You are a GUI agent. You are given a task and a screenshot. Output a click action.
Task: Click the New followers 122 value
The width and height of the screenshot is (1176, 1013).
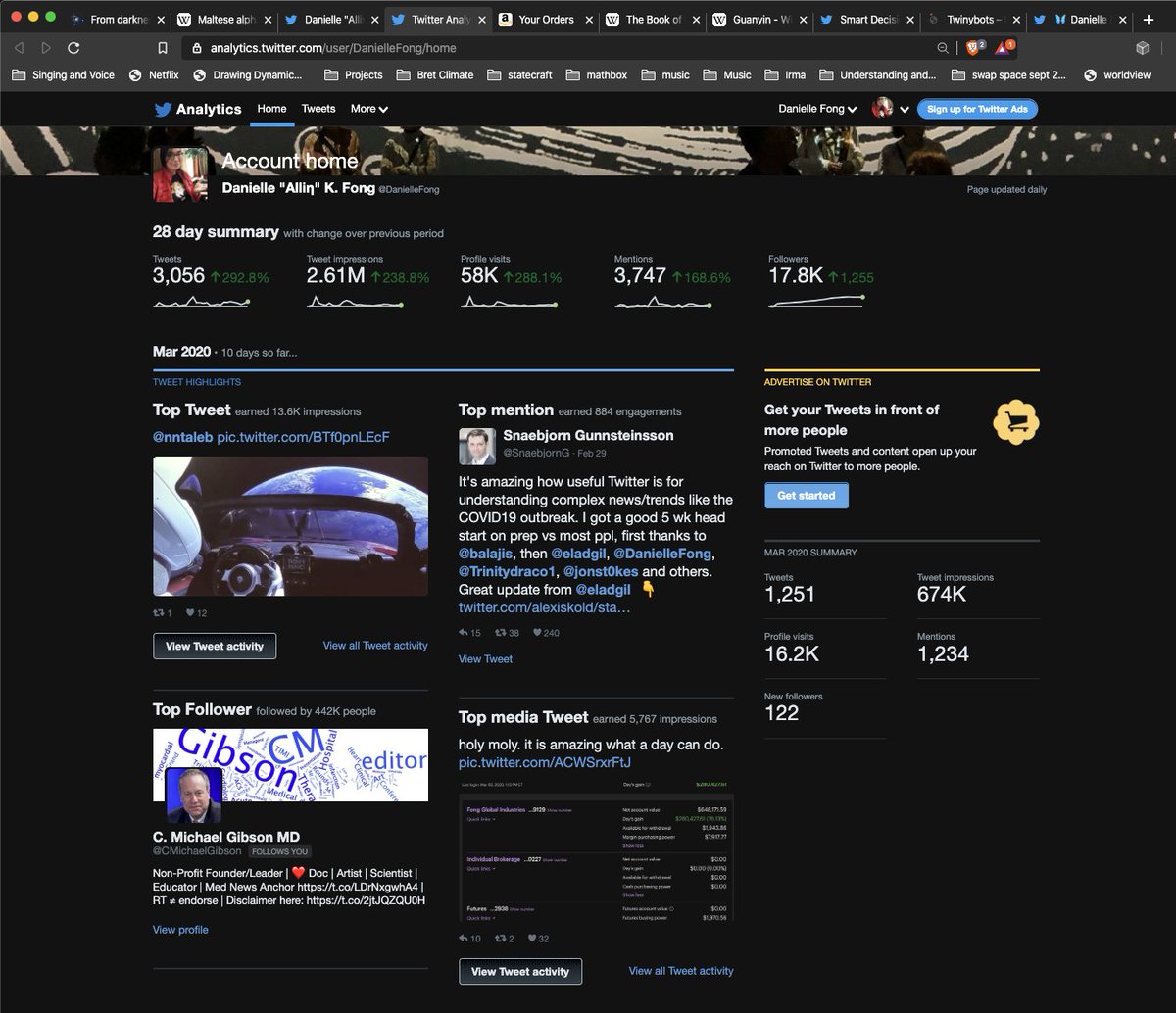782,713
